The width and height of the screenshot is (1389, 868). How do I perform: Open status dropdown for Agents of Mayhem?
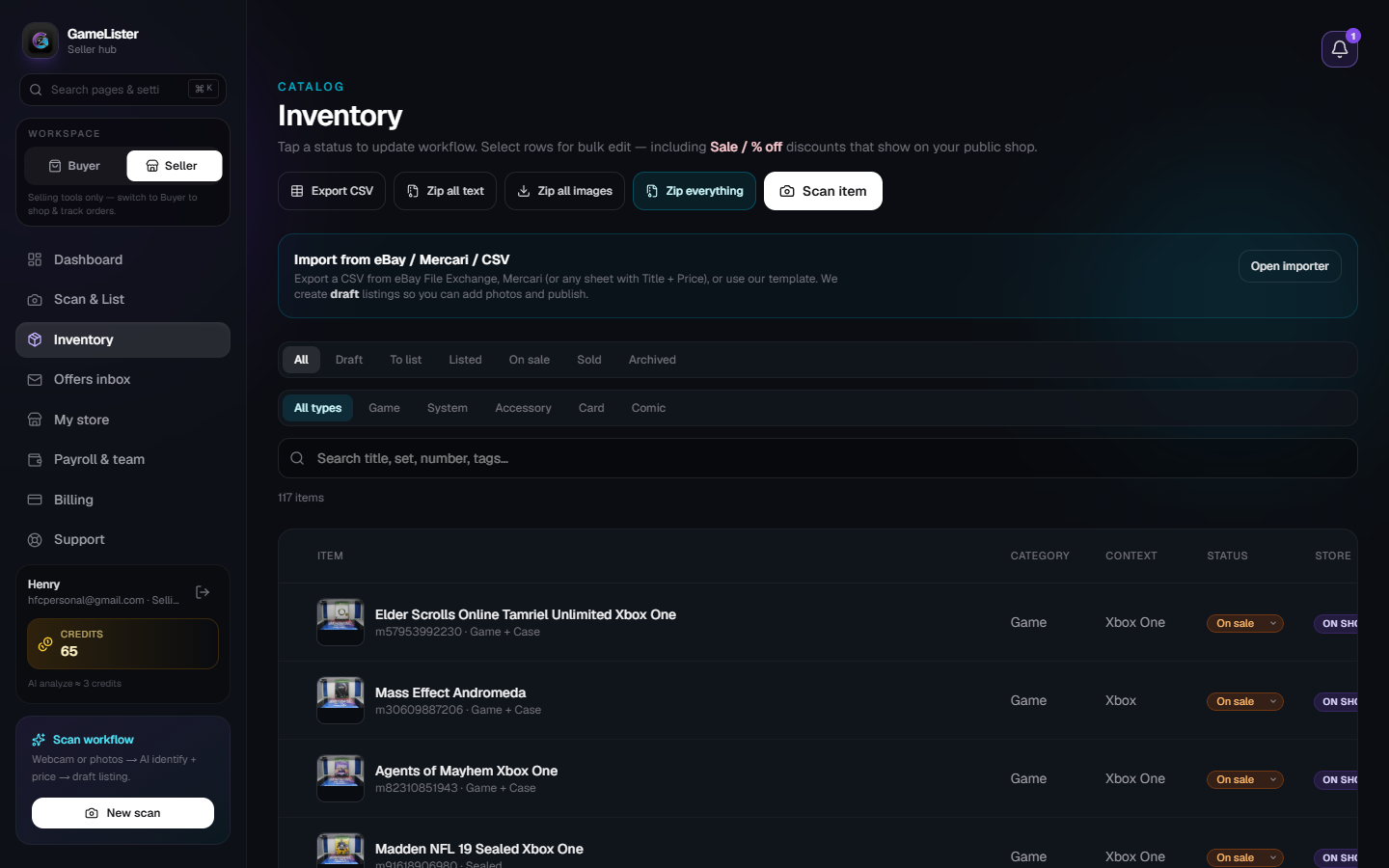coord(1245,779)
